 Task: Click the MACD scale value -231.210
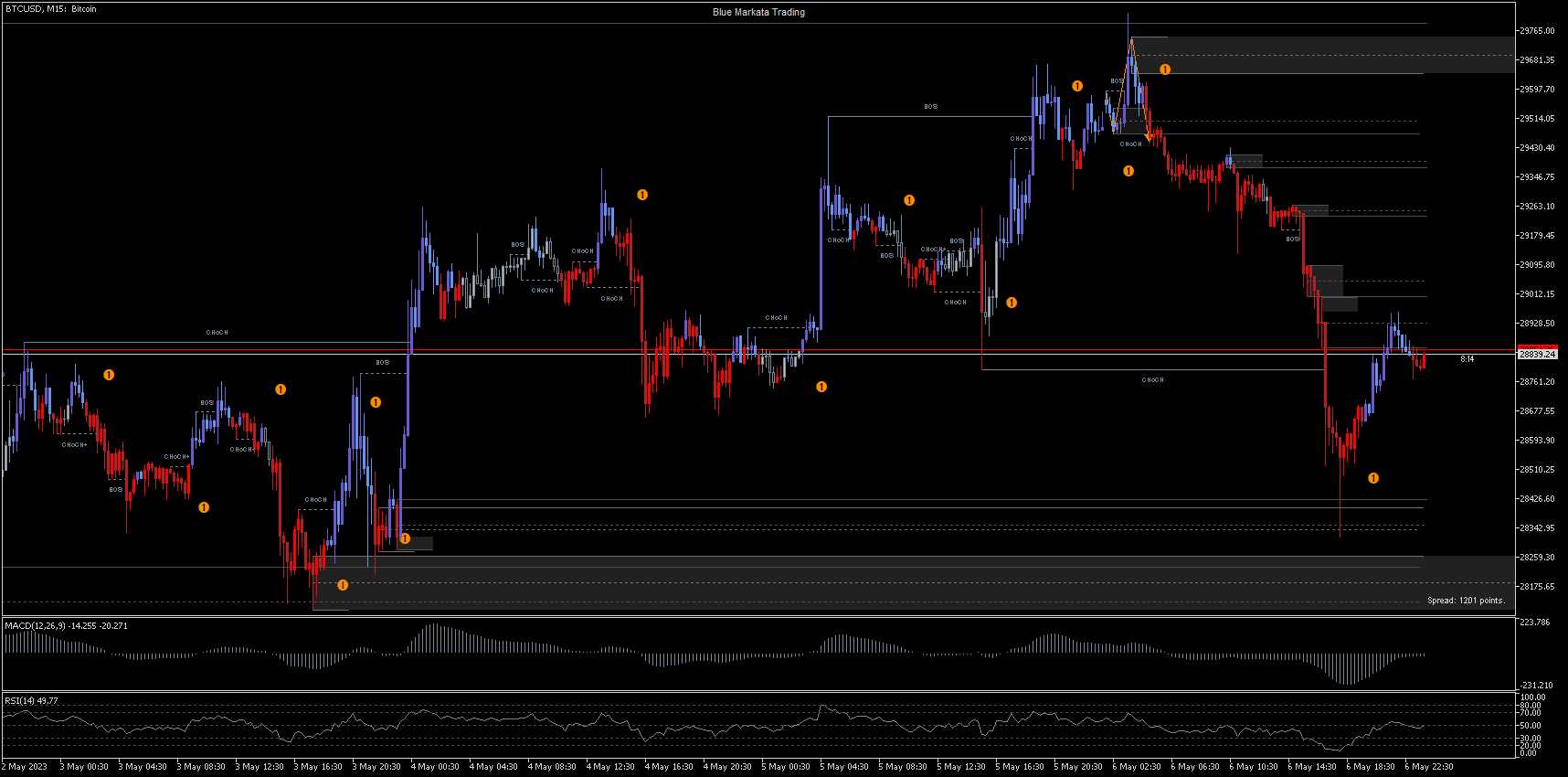[x=1536, y=685]
